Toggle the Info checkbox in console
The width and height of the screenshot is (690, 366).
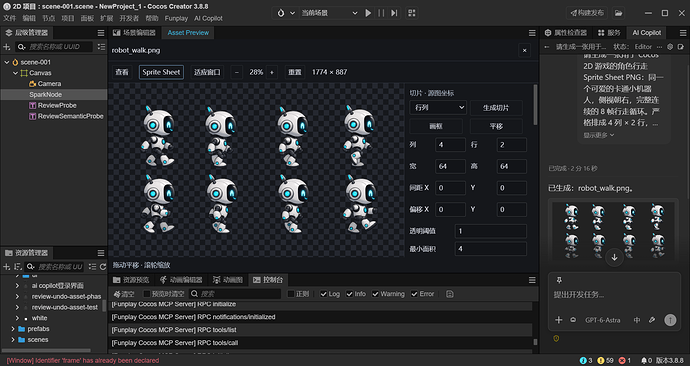coord(349,294)
